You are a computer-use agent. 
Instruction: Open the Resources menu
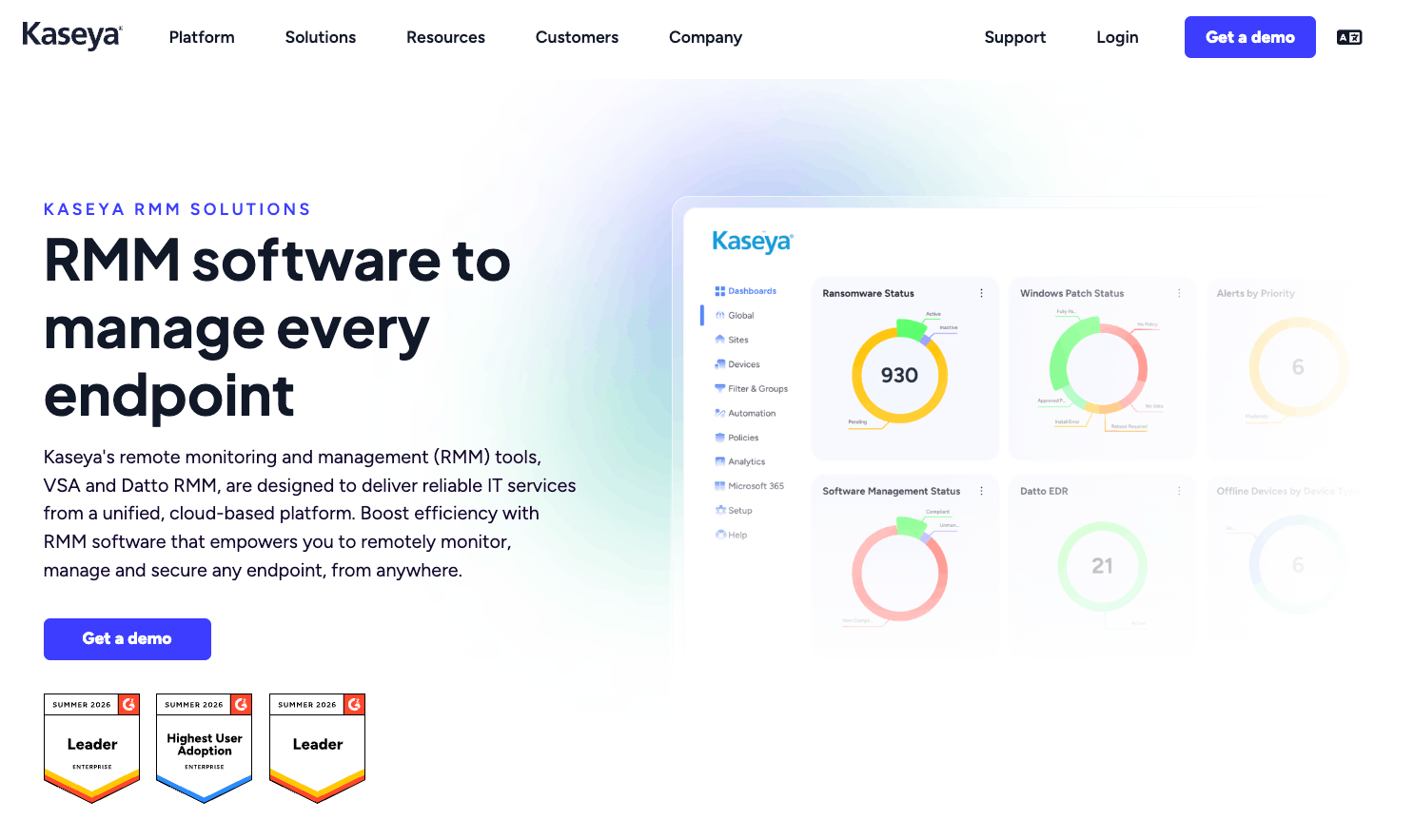tap(445, 37)
